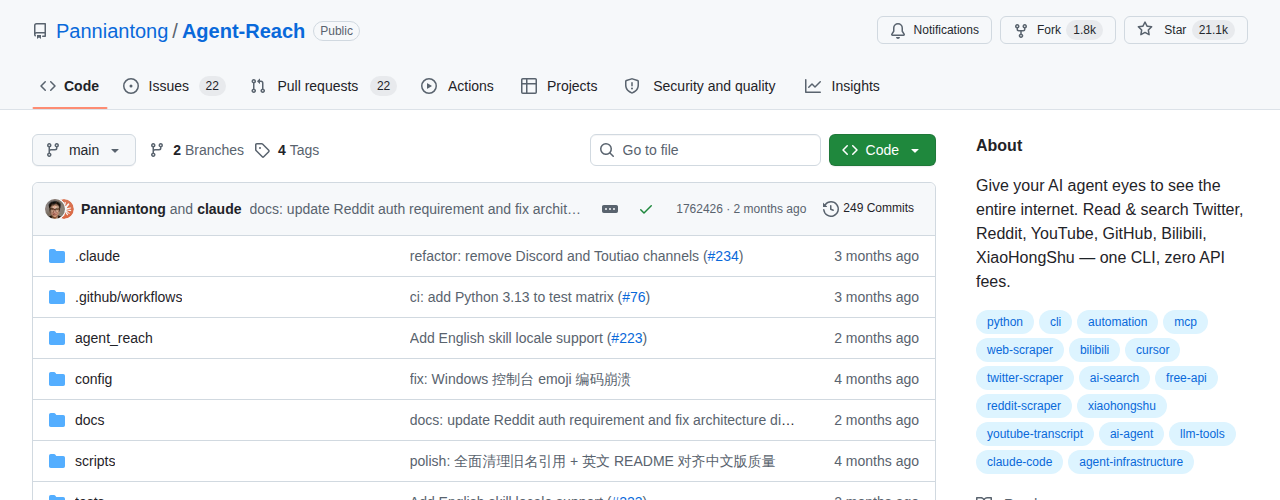Select the cli topic tag
Screen dimensions: 1280x500
(1055, 322)
